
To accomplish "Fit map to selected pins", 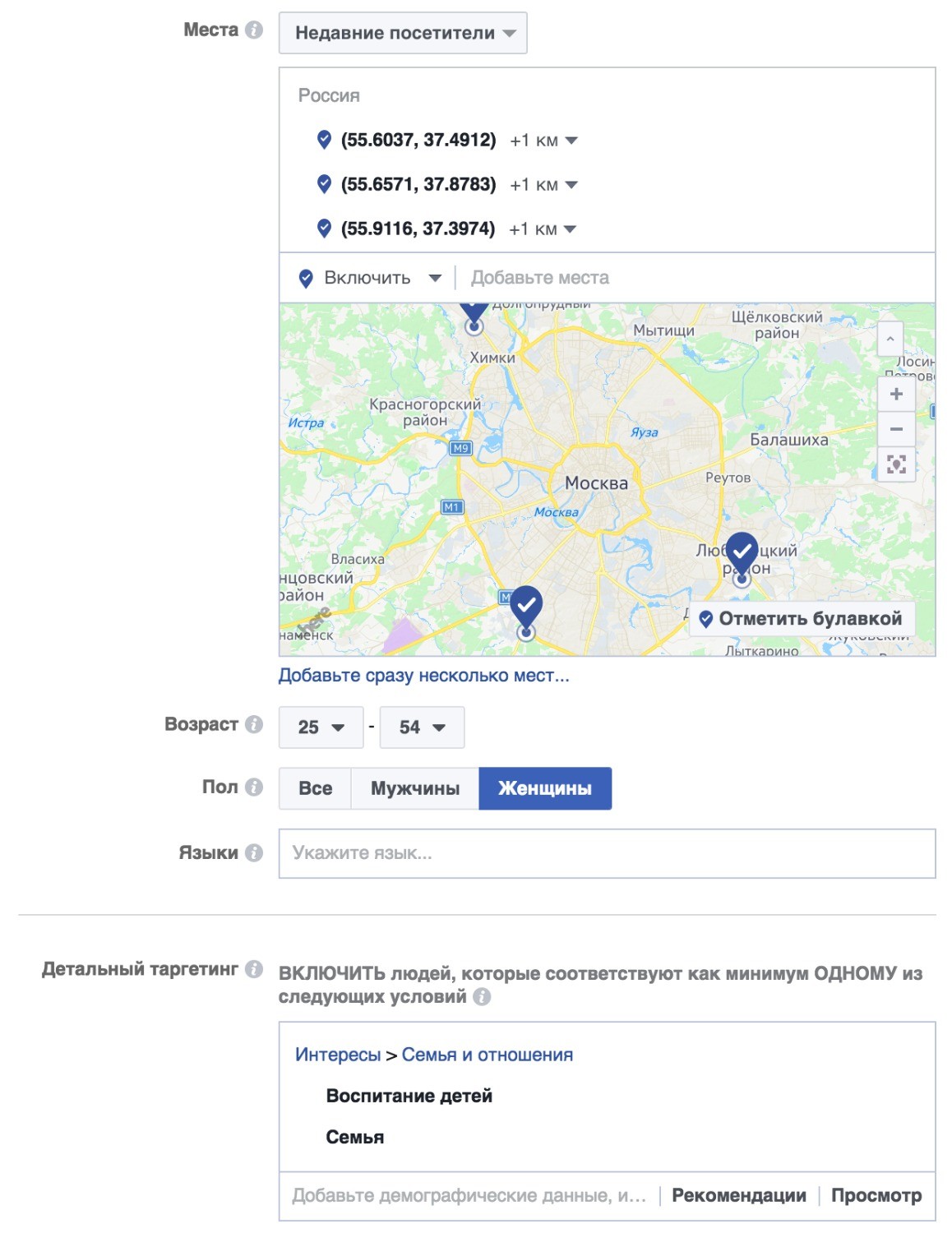I will 896,464.
